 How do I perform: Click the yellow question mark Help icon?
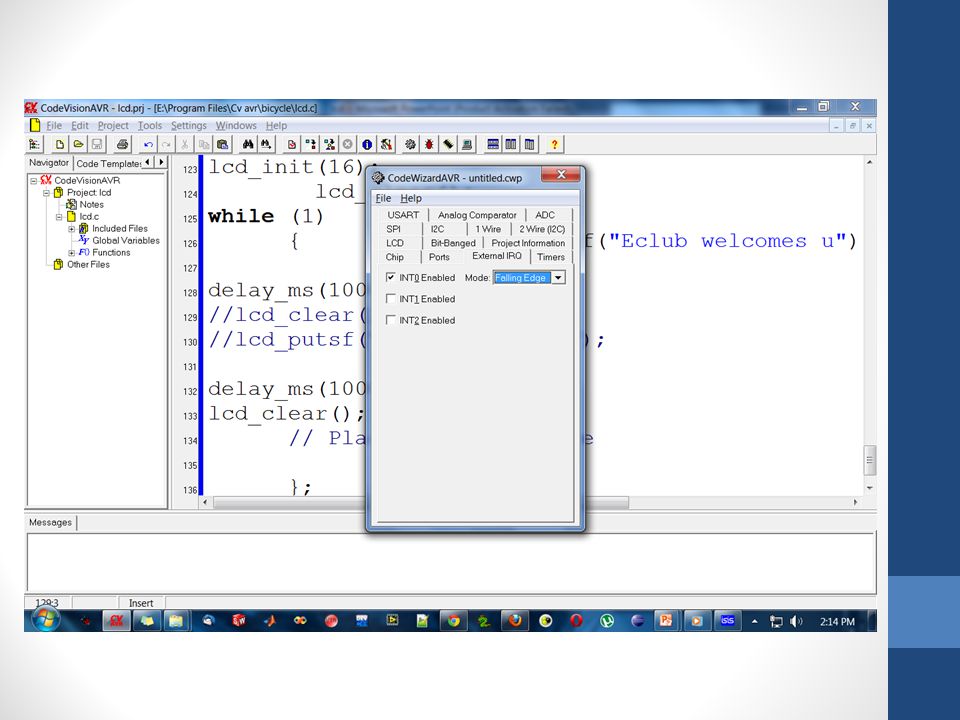click(555, 144)
